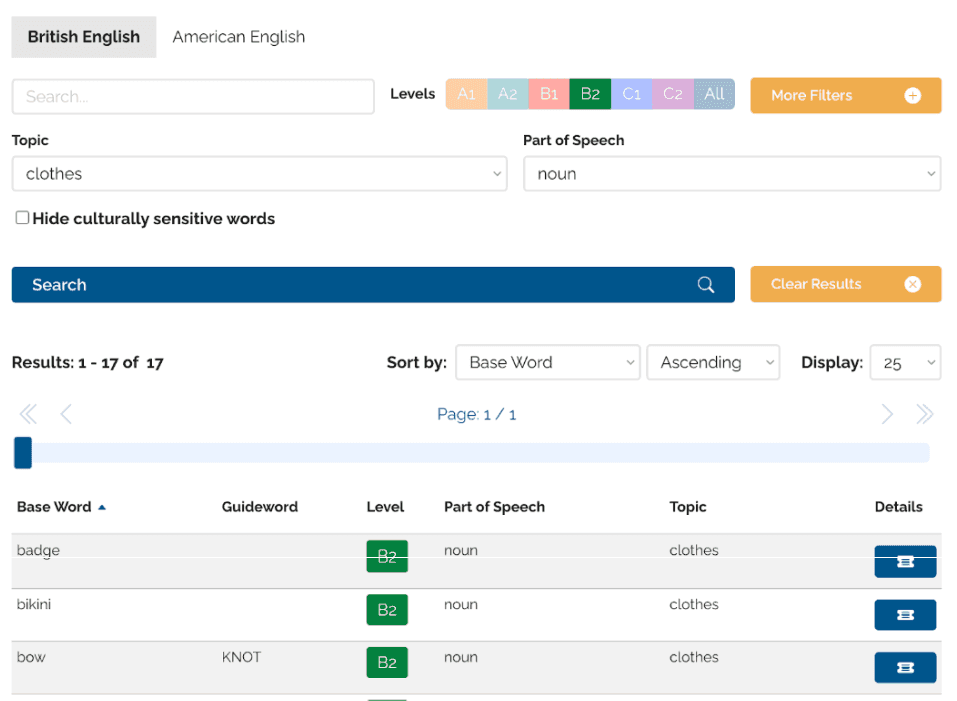Select the British English tab
The image size is (957, 701).
pos(84,37)
